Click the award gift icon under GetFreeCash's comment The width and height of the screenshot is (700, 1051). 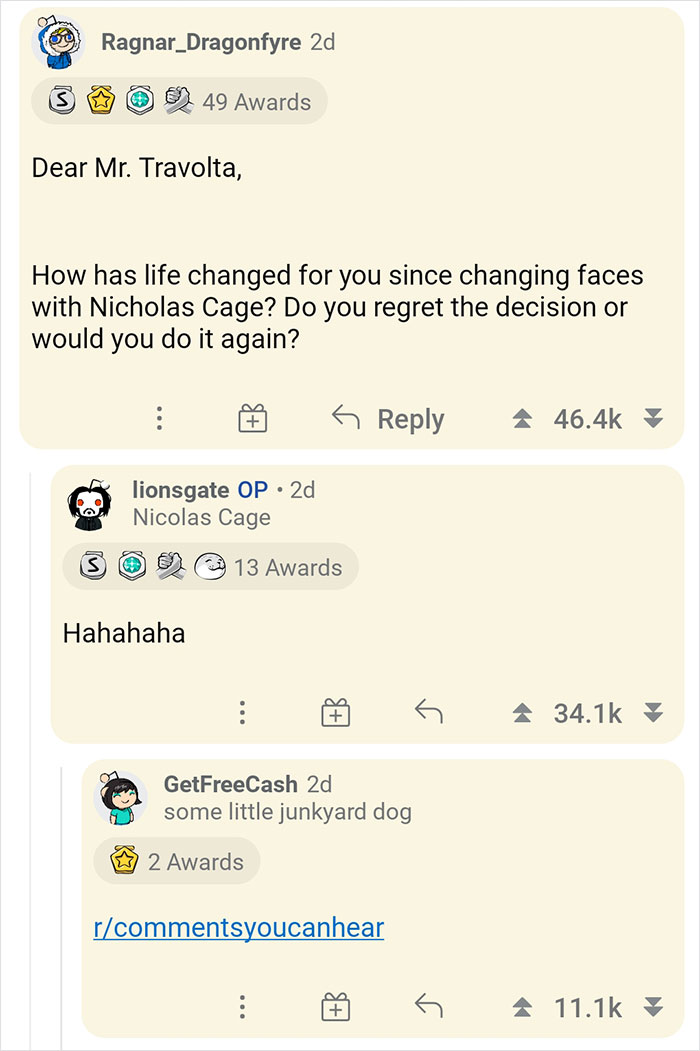tap(335, 1007)
